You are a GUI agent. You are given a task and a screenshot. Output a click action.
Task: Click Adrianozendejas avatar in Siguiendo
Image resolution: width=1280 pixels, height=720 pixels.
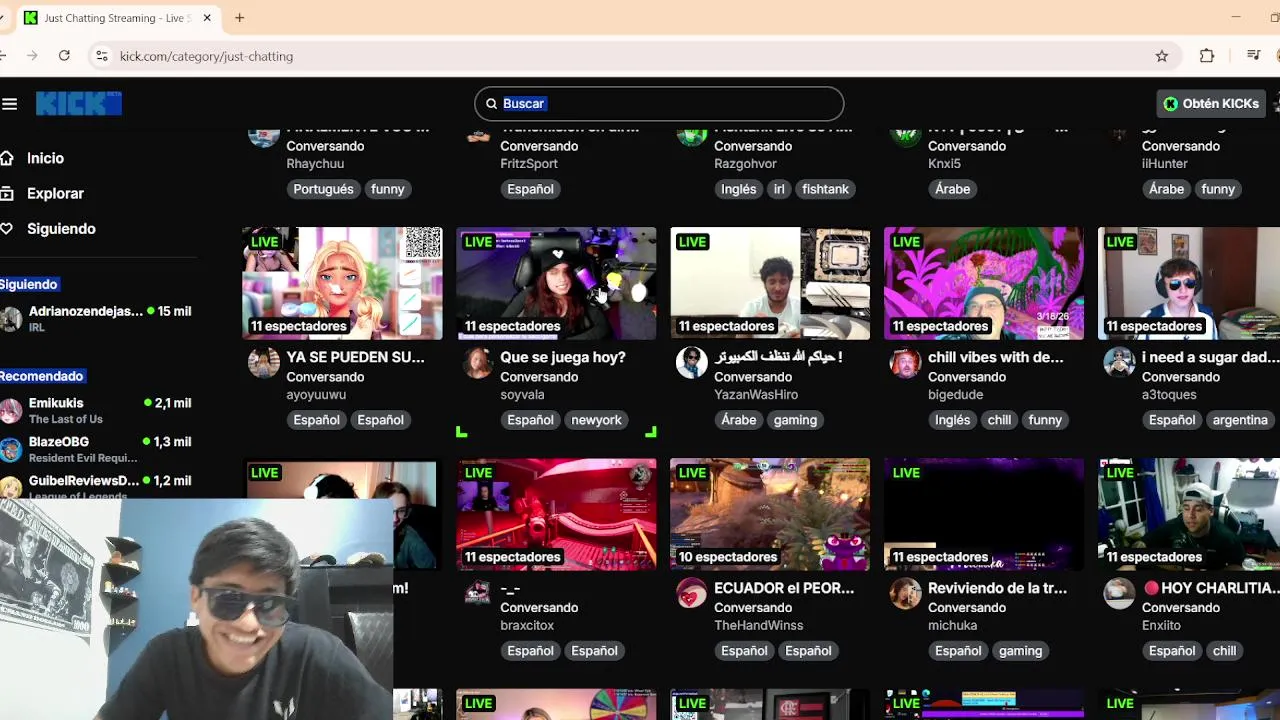click(x=11, y=319)
